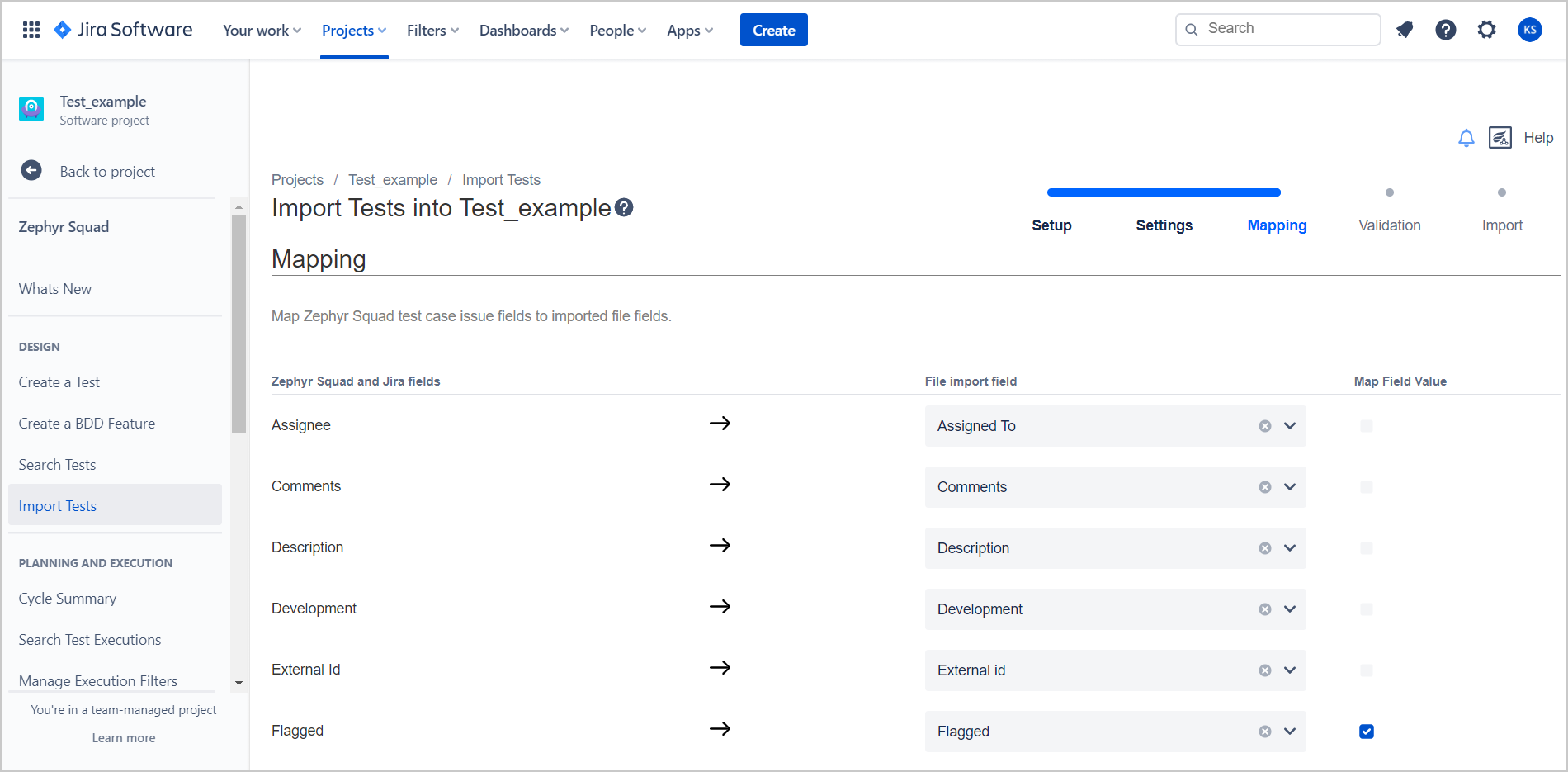Image resolution: width=1568 pixels, height=772 pixels.
Task: Expand the Comments field dropdown chevron
Action: coord(1290,487)
